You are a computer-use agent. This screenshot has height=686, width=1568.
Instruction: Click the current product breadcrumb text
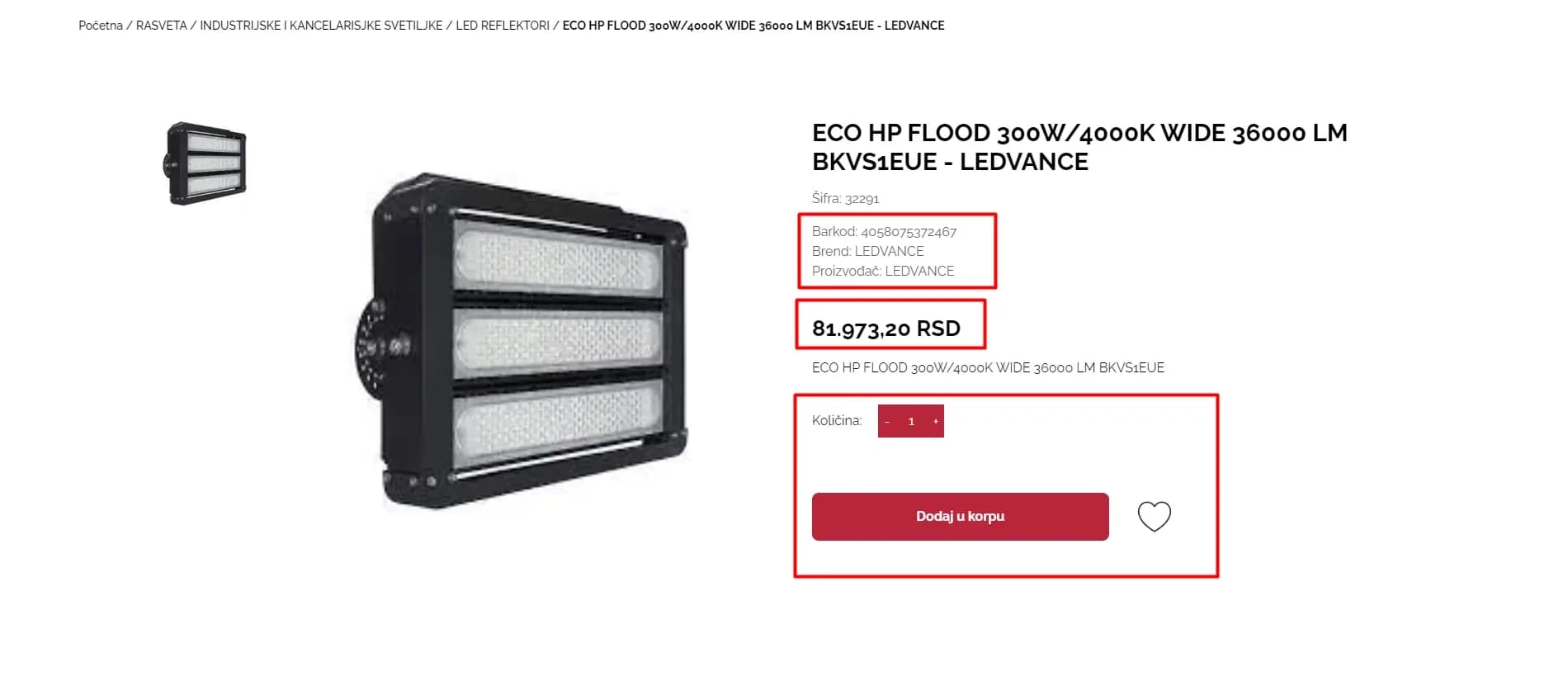(753, 26)
